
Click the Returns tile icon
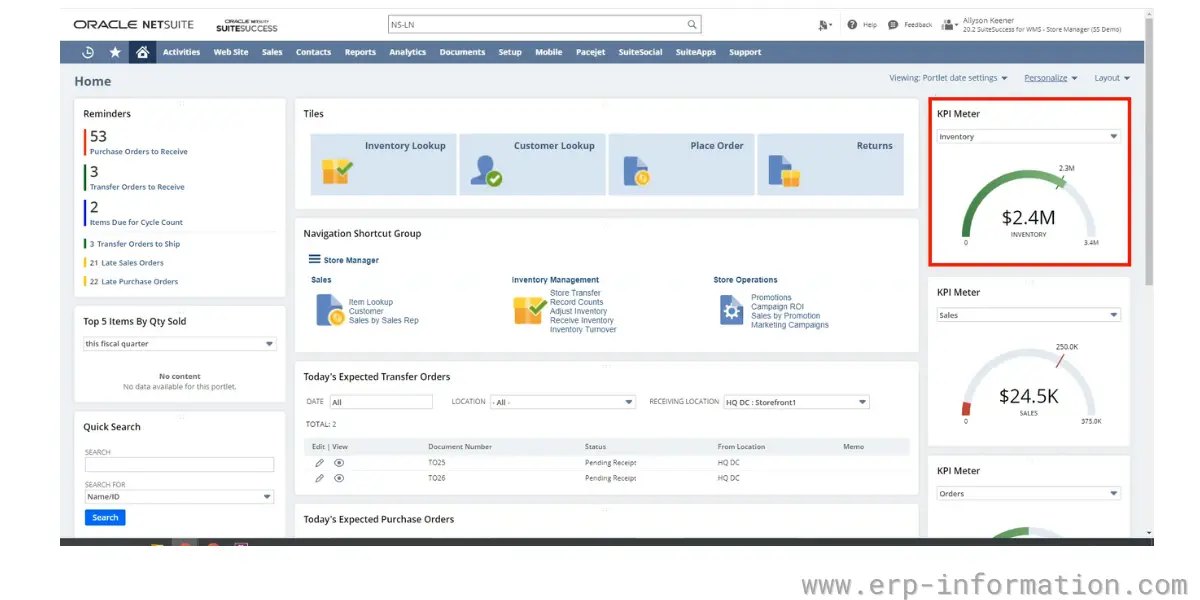785,171
